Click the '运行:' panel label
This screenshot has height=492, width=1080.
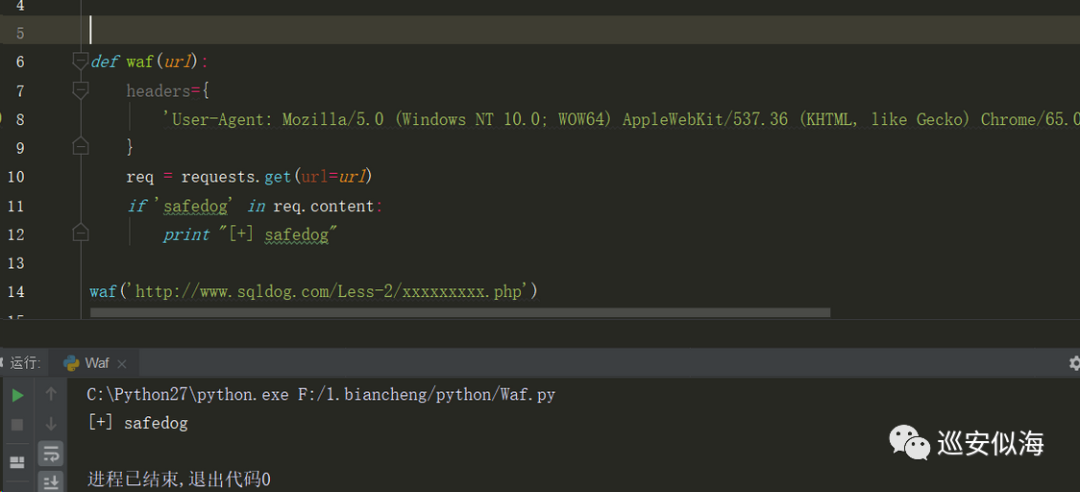tap(25, 363)
